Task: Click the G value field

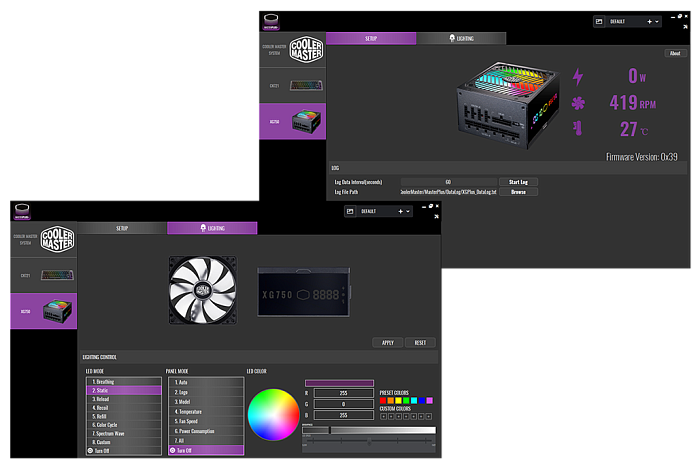Action: coord(344,404)
